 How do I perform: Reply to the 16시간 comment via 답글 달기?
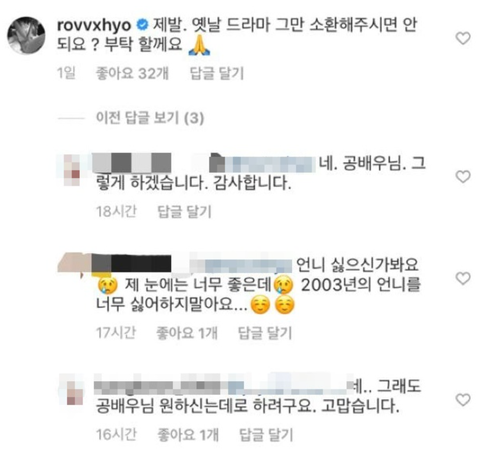click(x=266, y=434)
